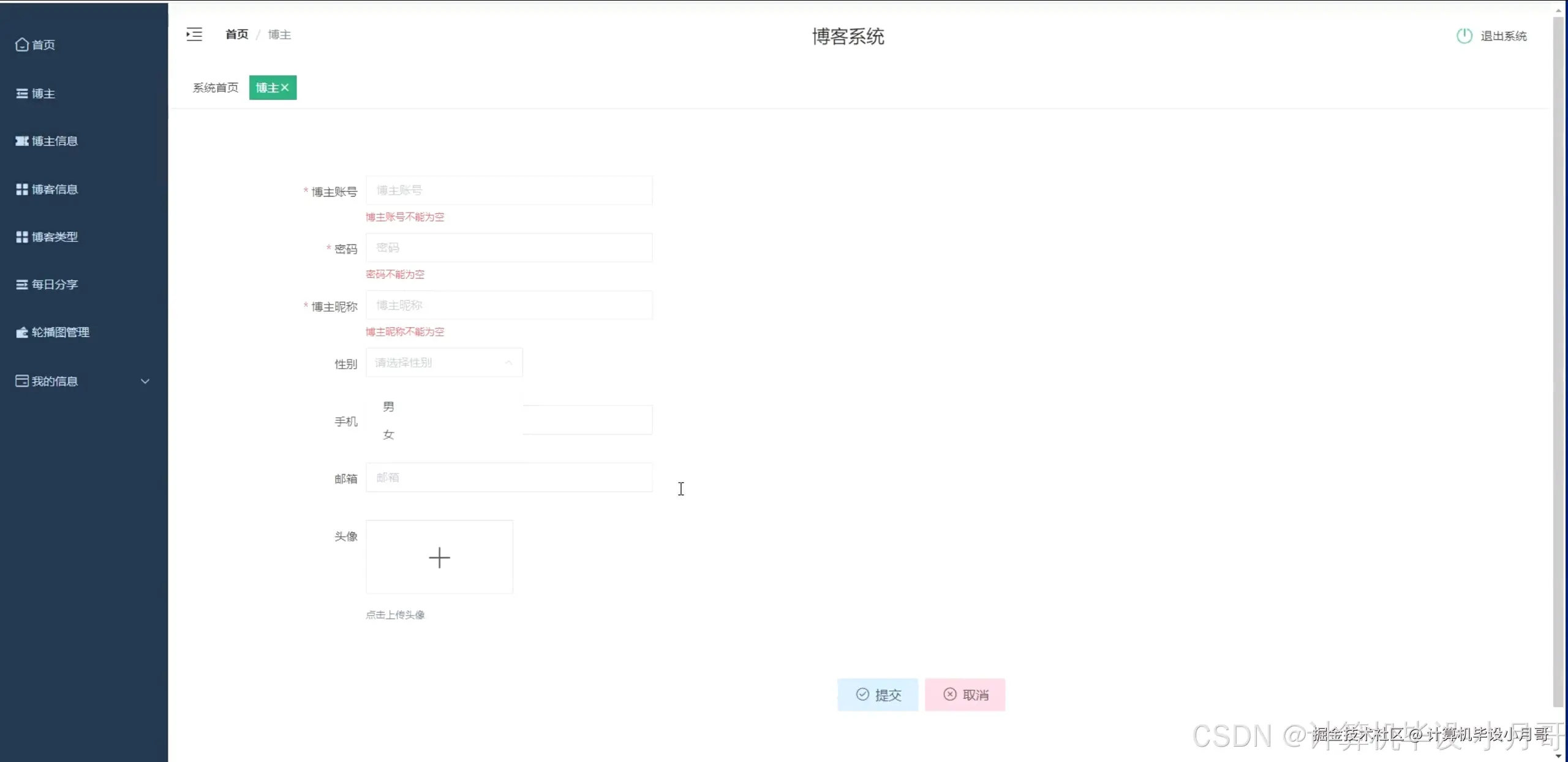Image resolution: width=1568 pixels, height=762 pixels.
Task: Click the plus icon to upload avatar
Action: [x=439, y=557]
